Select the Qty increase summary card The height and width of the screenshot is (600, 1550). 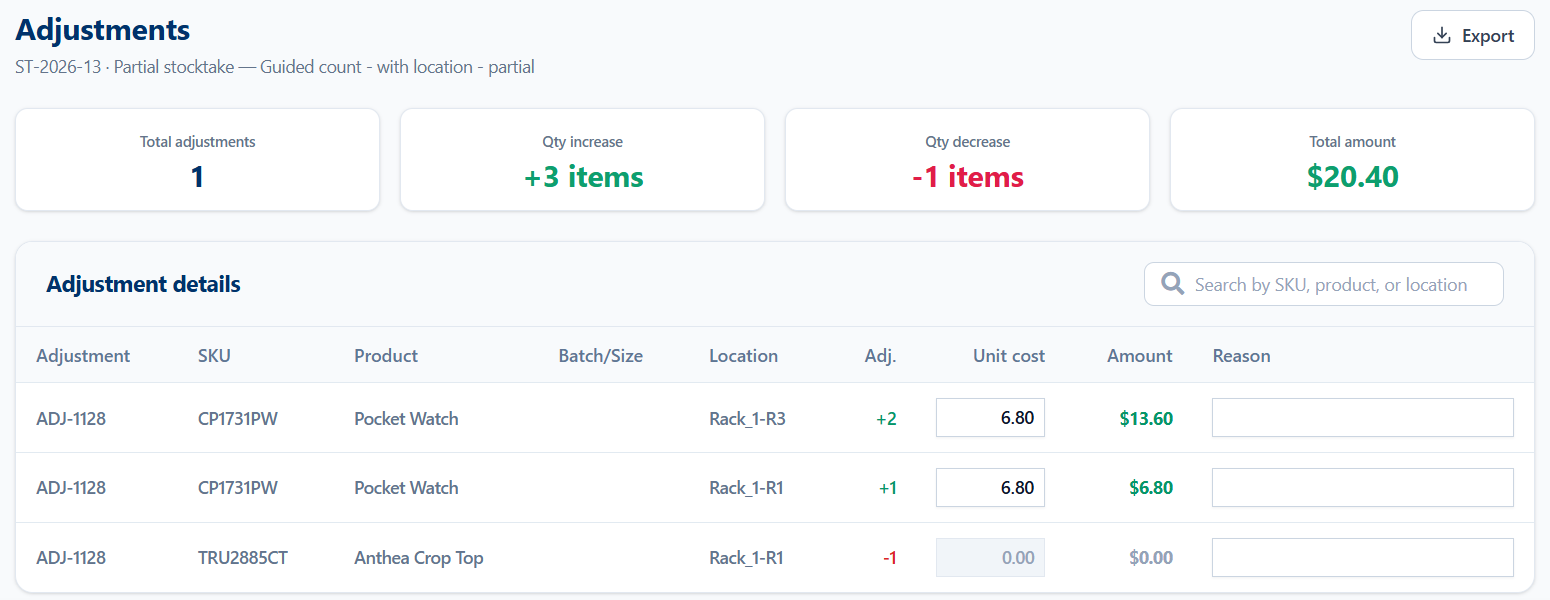(582, 160)
